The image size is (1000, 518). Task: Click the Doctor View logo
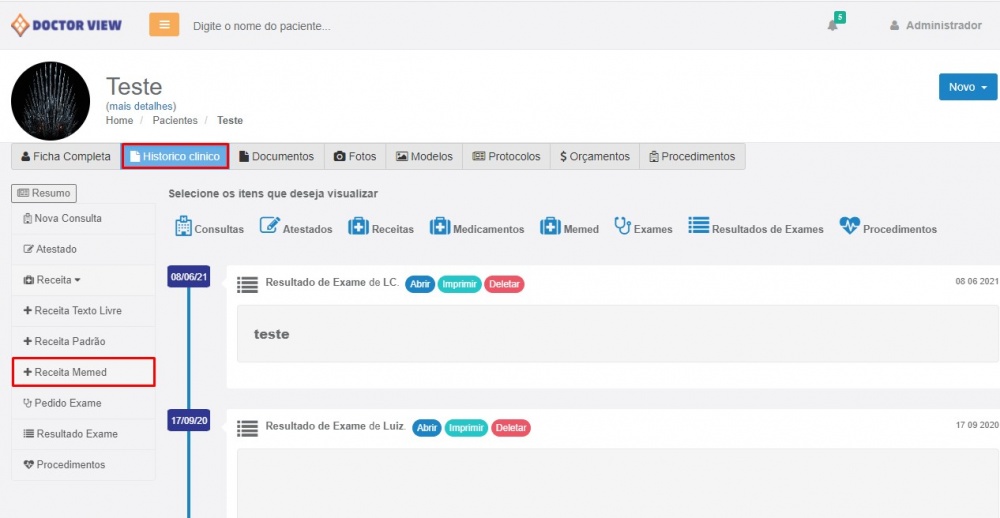click(66, 25)
